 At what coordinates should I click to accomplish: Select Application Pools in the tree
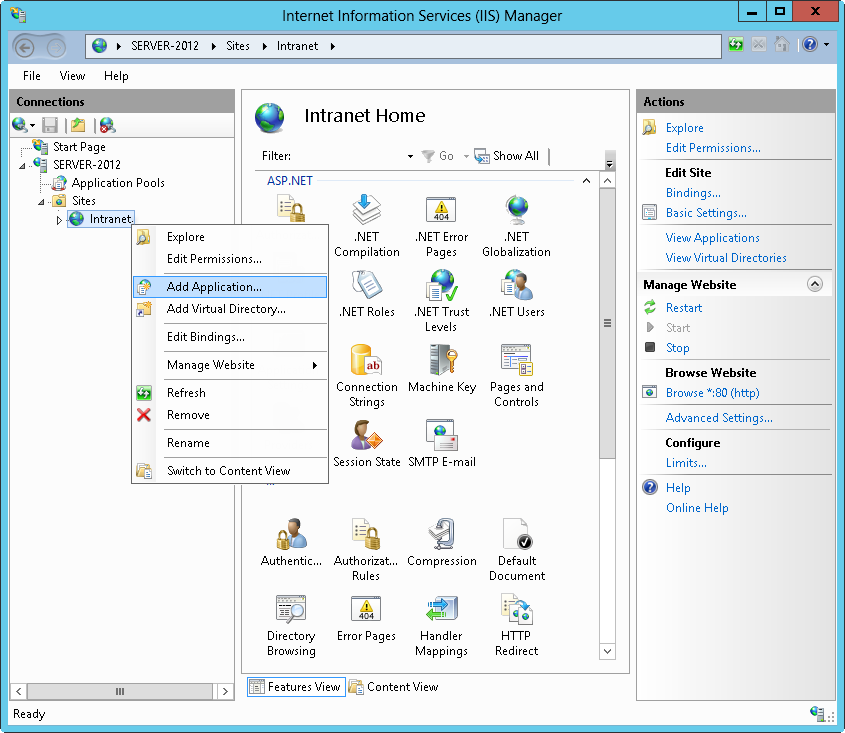click(x=118, y=183)
